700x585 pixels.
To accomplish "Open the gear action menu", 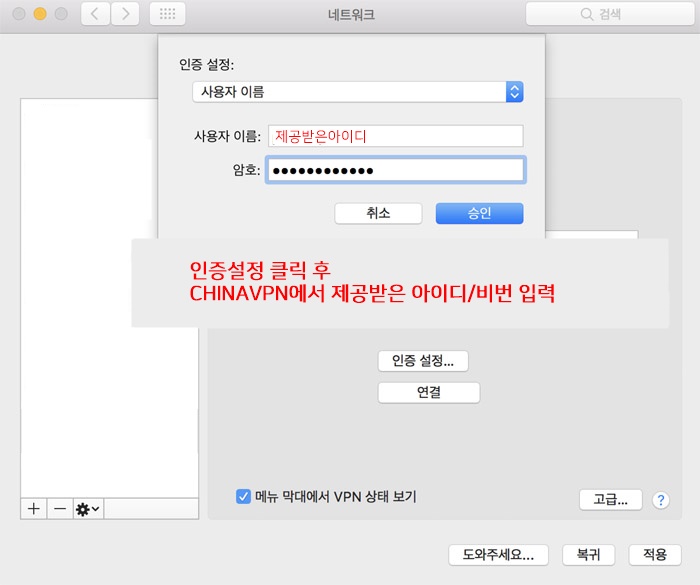I will coord(87,508).
